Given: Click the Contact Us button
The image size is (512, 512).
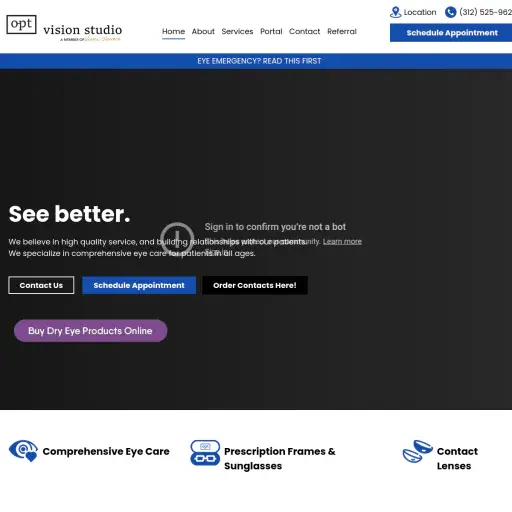Looking at the screenshot, I should coord(41,285).
